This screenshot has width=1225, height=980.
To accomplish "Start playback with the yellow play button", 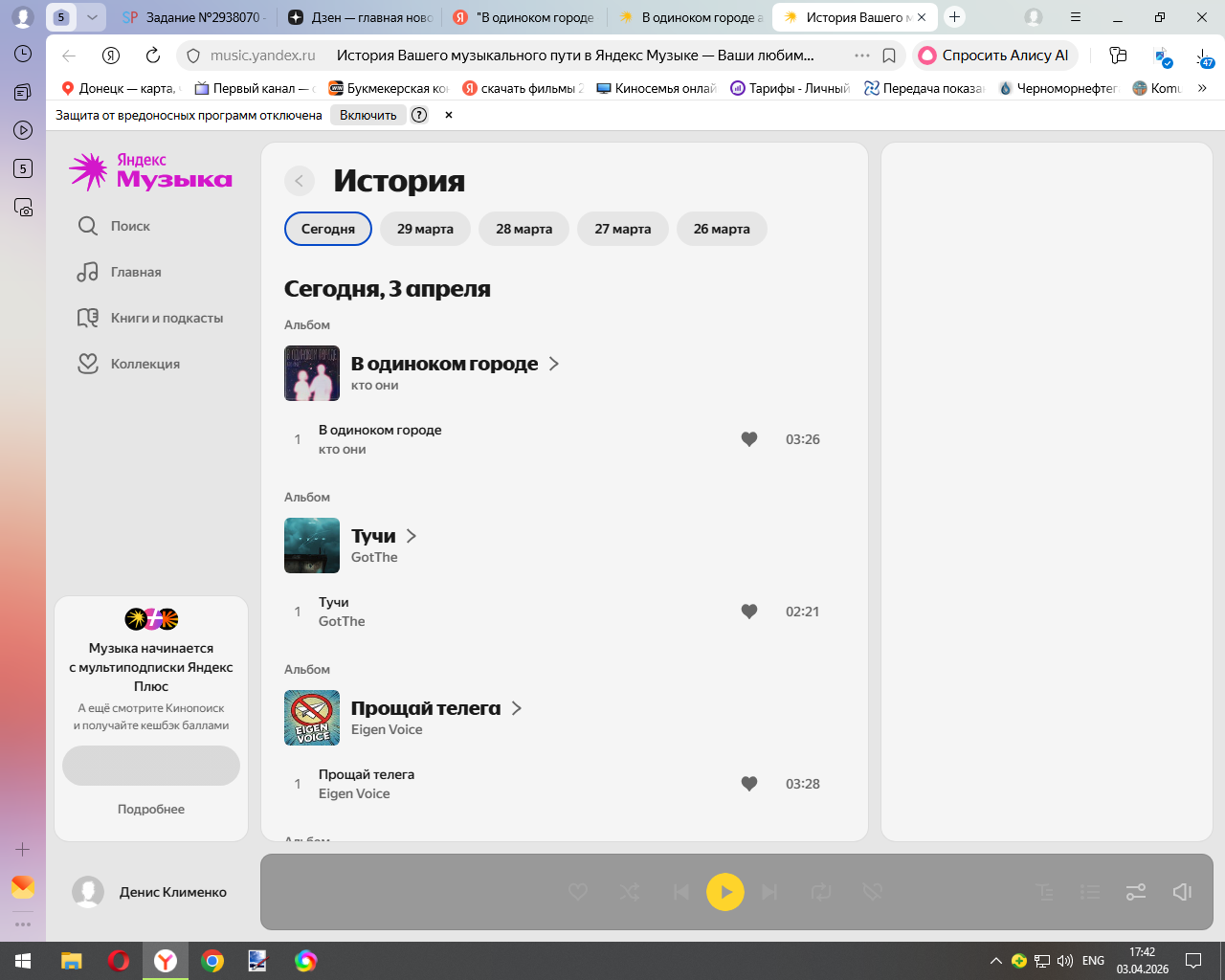I will point(725,892).
